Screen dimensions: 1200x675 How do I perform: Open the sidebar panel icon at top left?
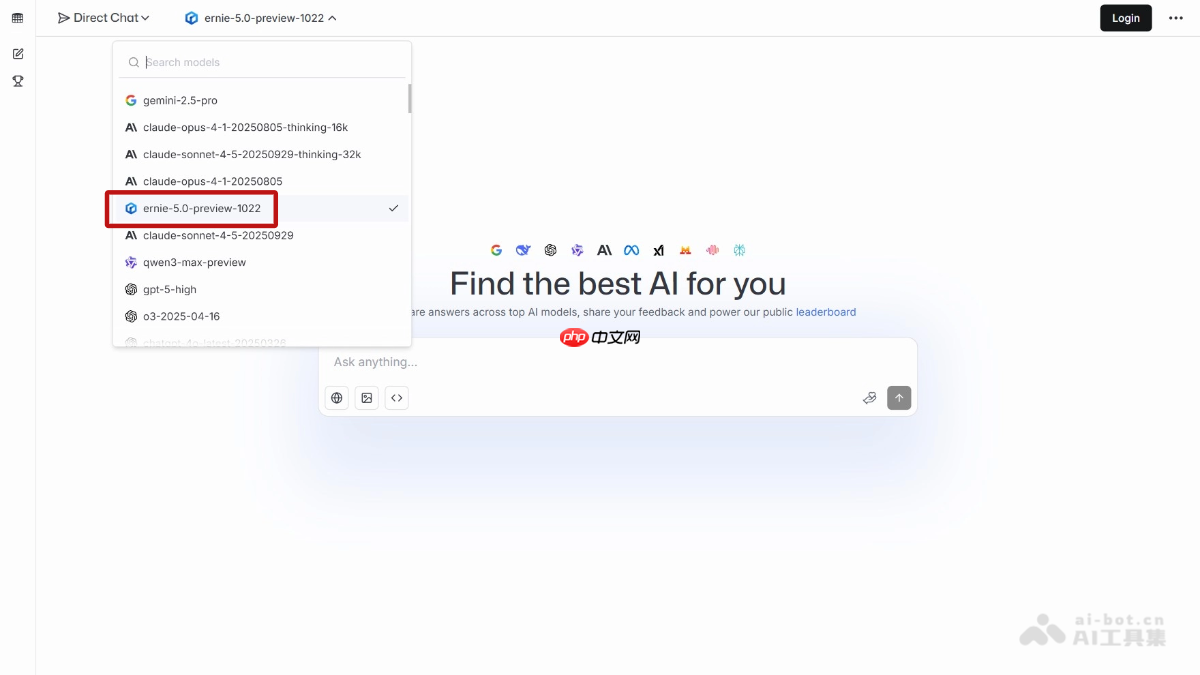pos(17,18)
